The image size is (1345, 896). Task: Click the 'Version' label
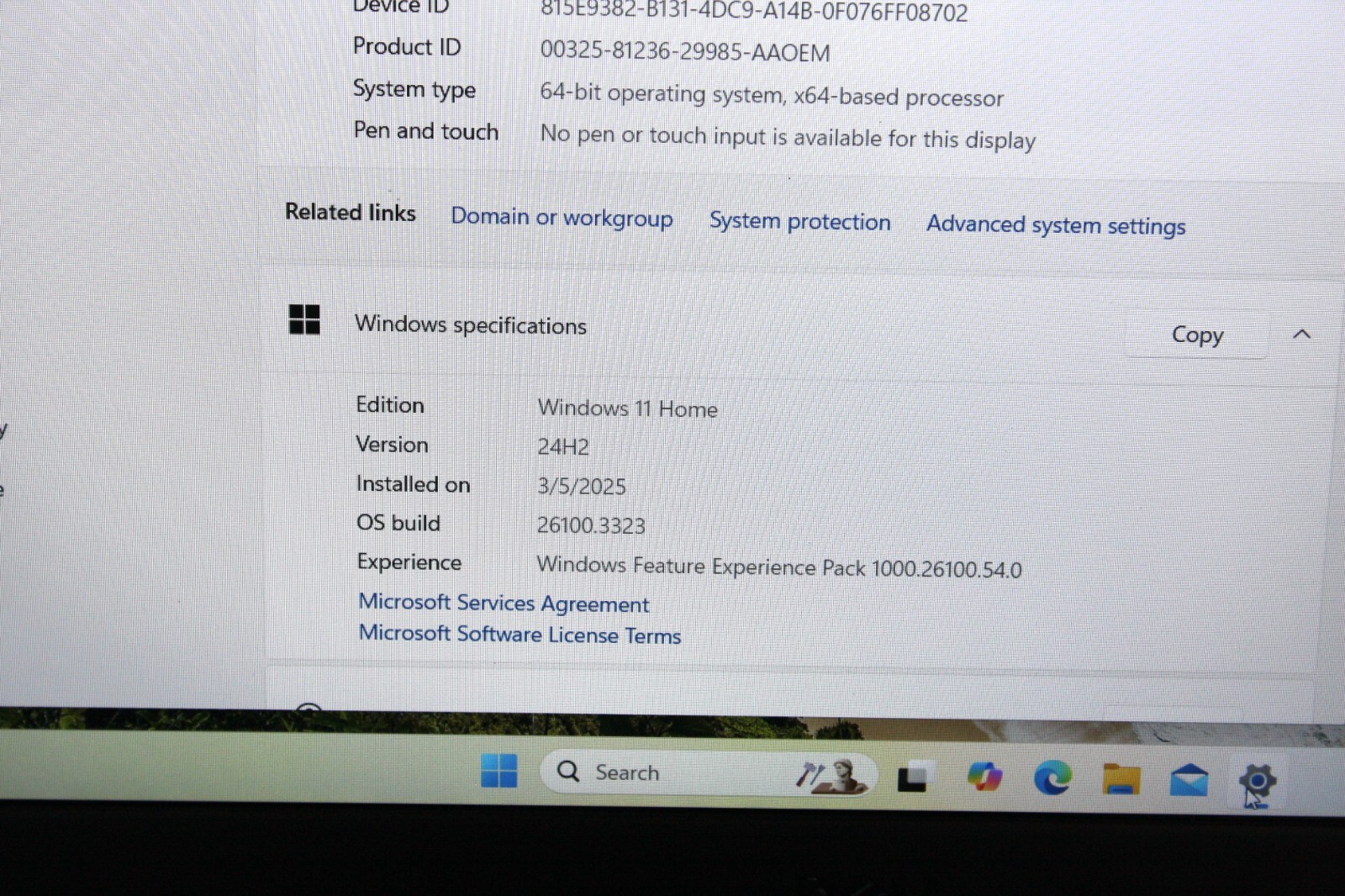tap(392, 444)
